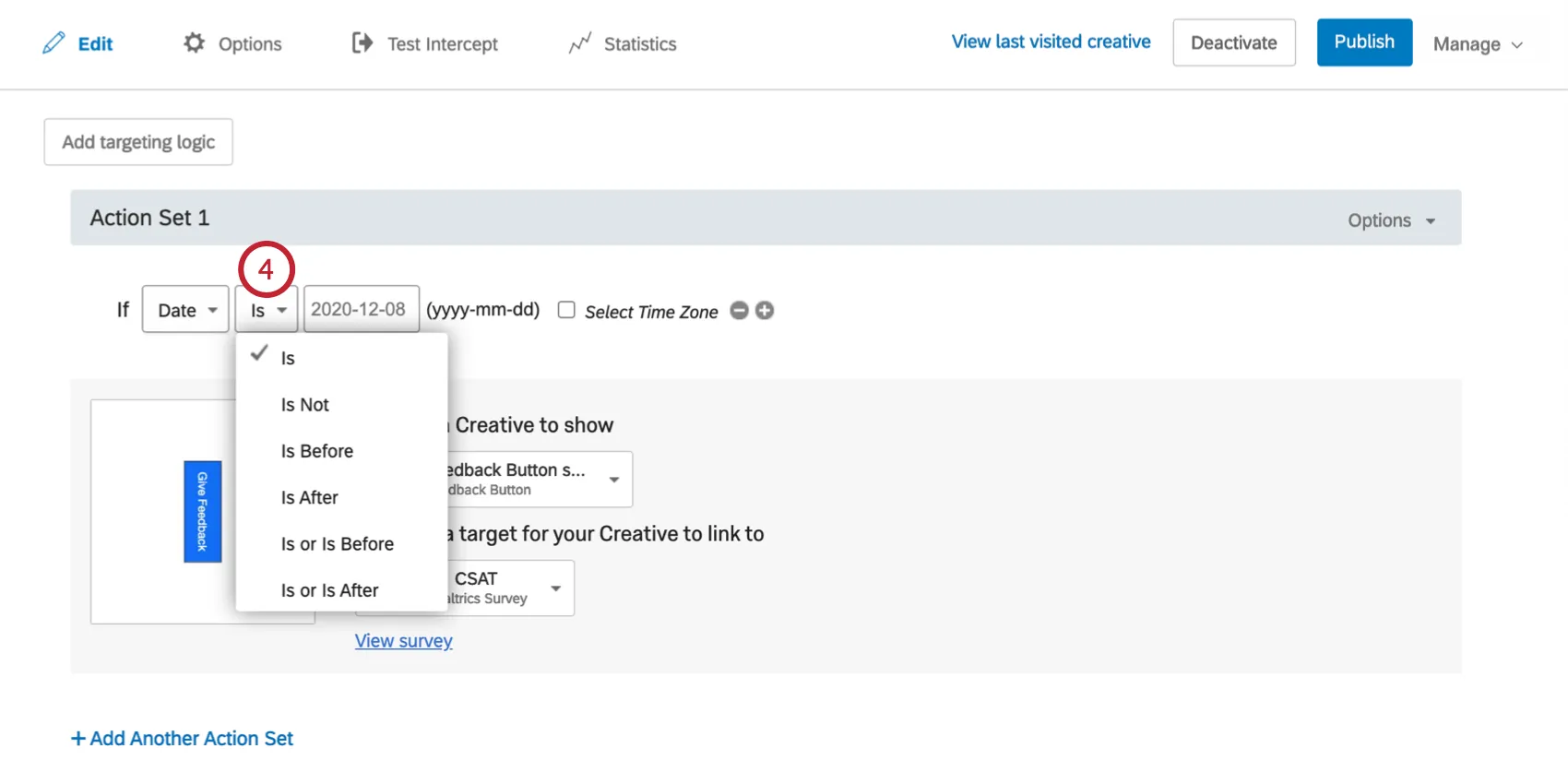The image size is (1568, 784).
Task: Pick the Is or Is After option
Action: point(330,590)
